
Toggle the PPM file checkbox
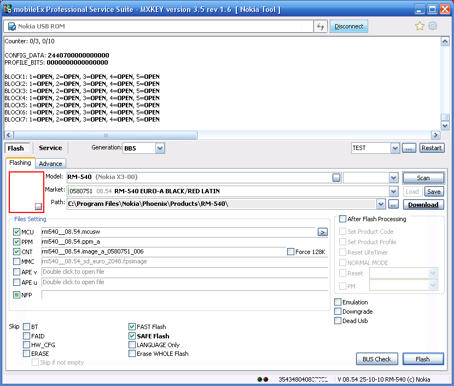point(17,242)
